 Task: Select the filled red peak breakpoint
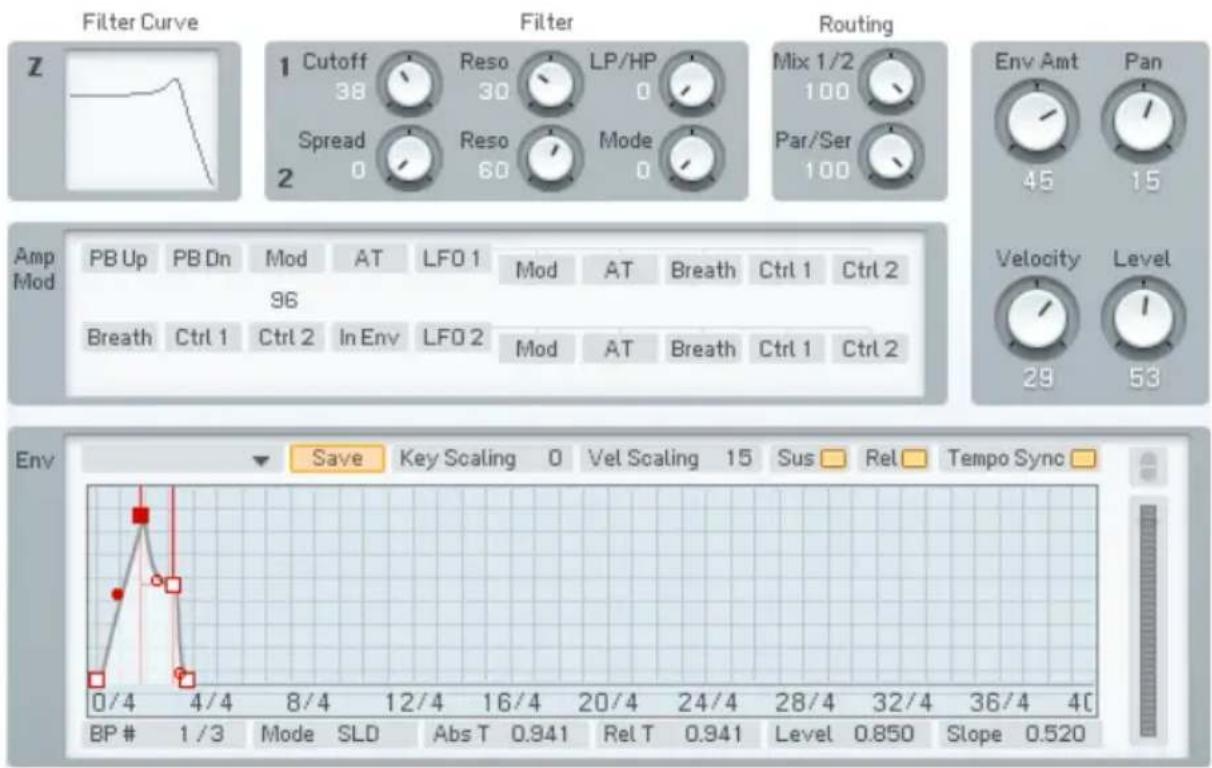point(141,516)
